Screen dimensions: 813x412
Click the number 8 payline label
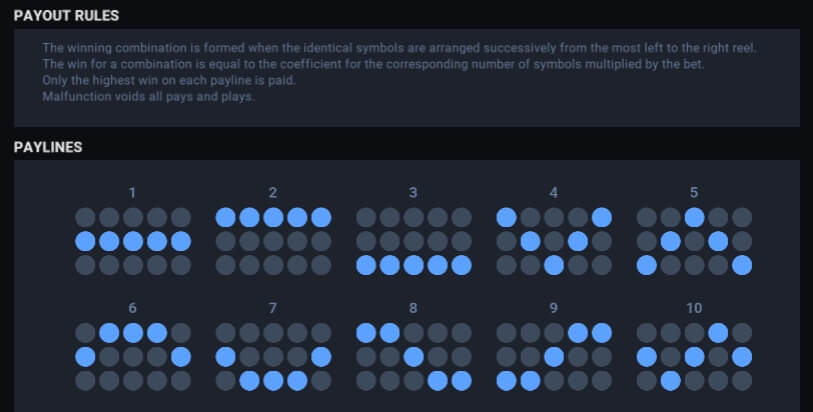point(413,308)
